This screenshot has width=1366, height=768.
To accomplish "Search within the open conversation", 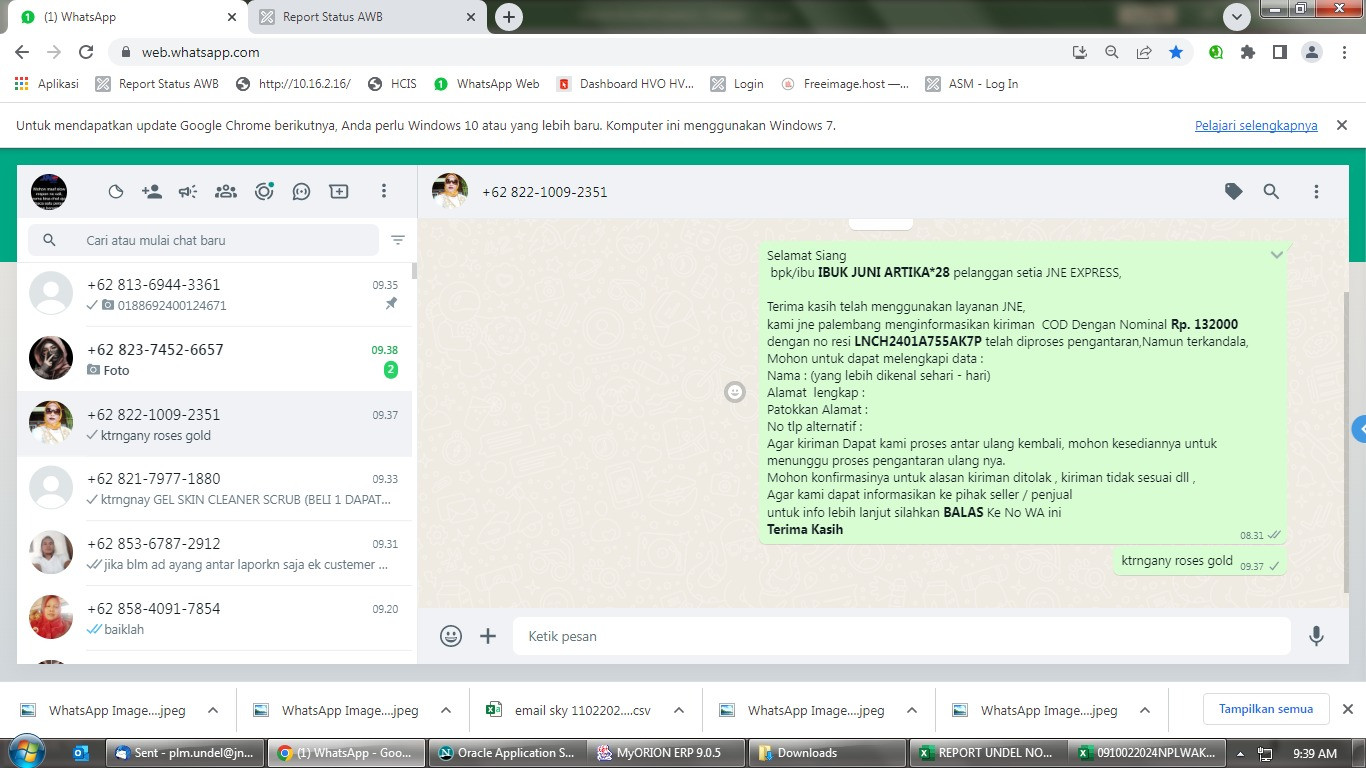I will [1271, 192].
